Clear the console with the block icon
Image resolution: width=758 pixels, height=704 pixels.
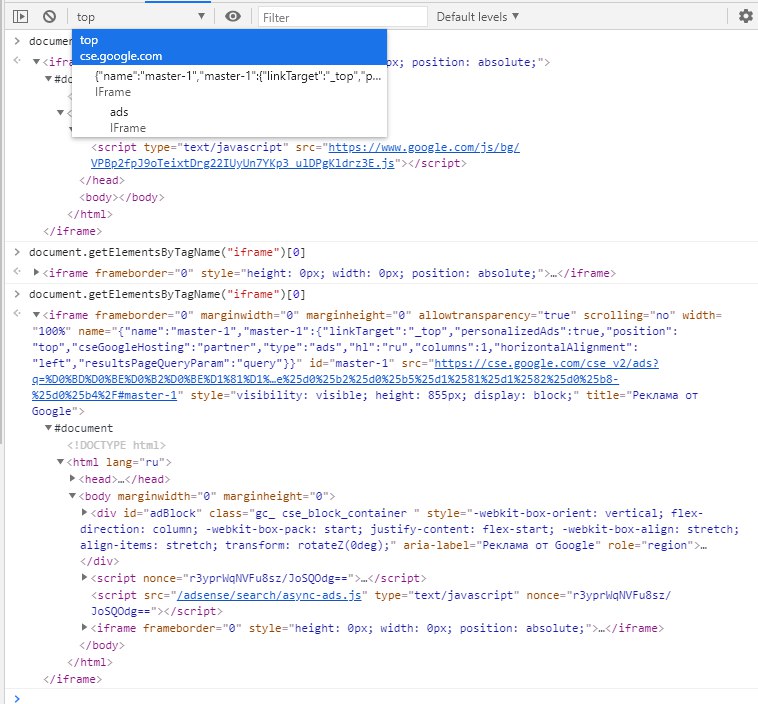49,17
